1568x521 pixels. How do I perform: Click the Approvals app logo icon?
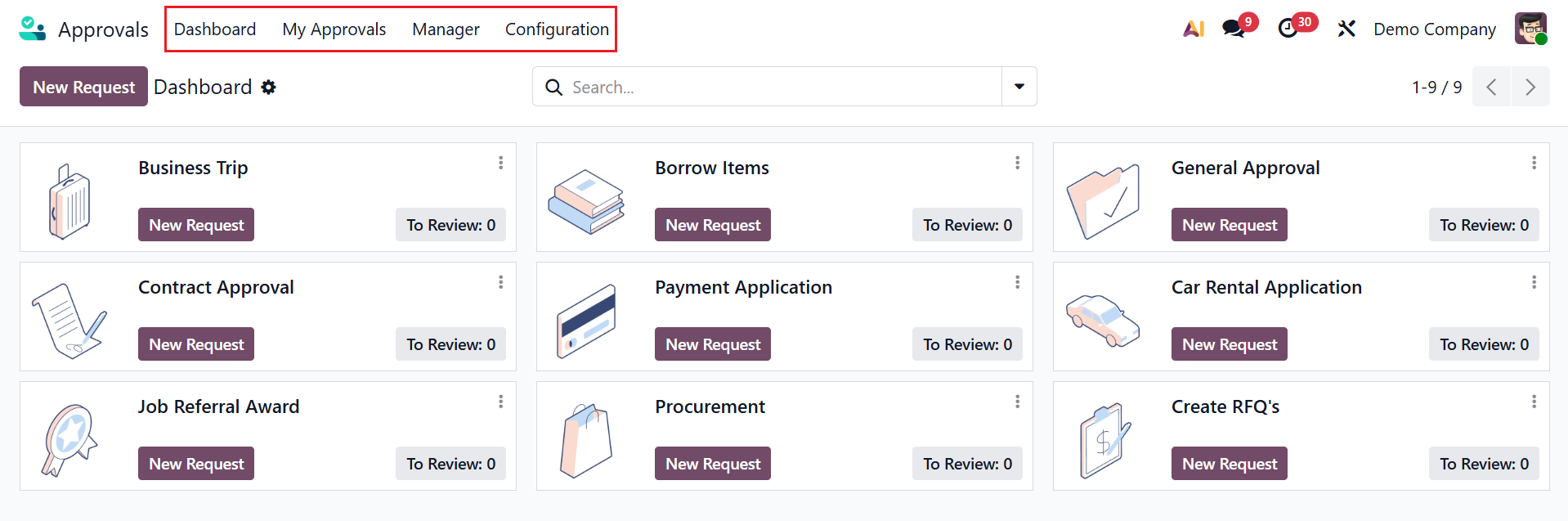coord(32,29)
